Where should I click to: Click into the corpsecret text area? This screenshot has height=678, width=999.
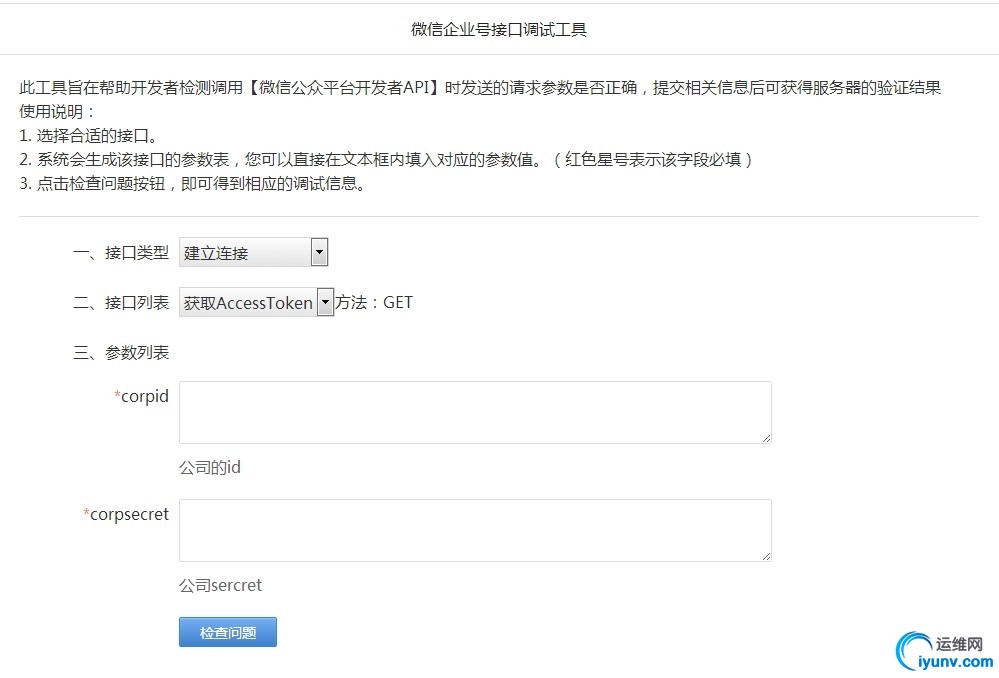475,530
